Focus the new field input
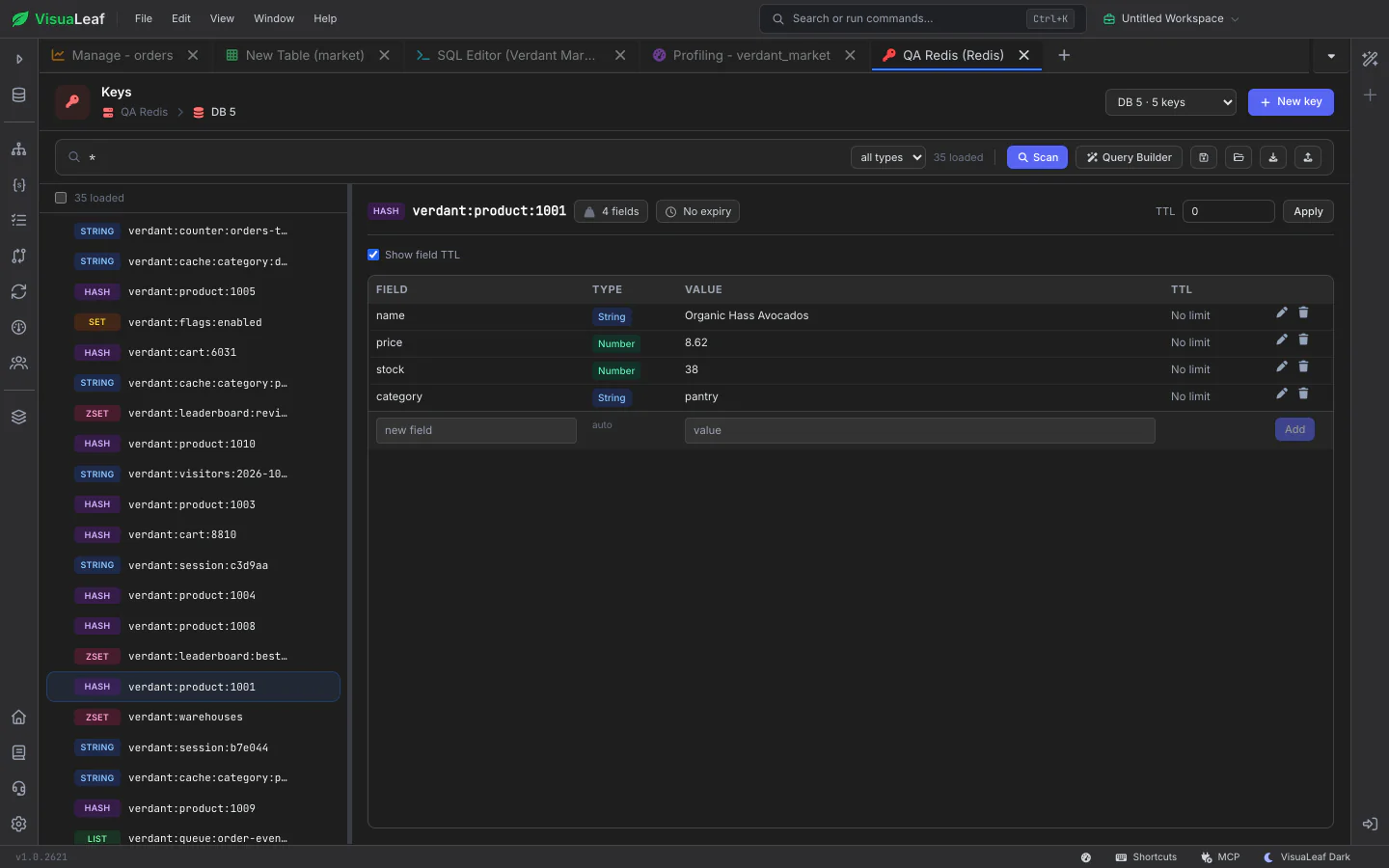The width and height of the screenshot is (1389, 868). [x=477, y=430]
